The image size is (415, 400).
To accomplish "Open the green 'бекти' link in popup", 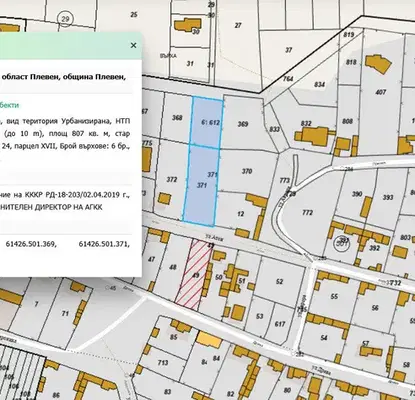I will click(9, 105).
